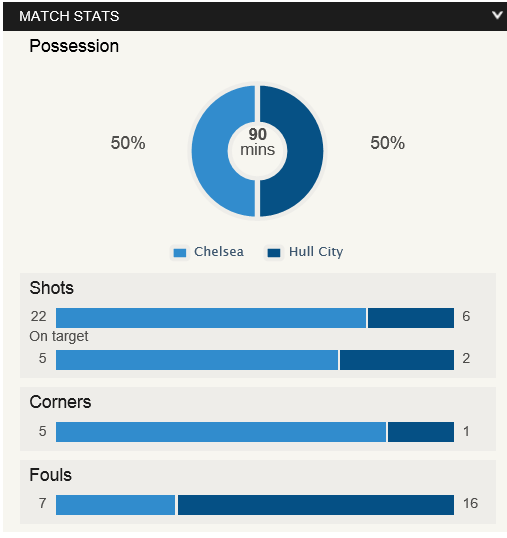Click the Match Stats header bar
507x538 pixels.
click(x=255, y=16)
